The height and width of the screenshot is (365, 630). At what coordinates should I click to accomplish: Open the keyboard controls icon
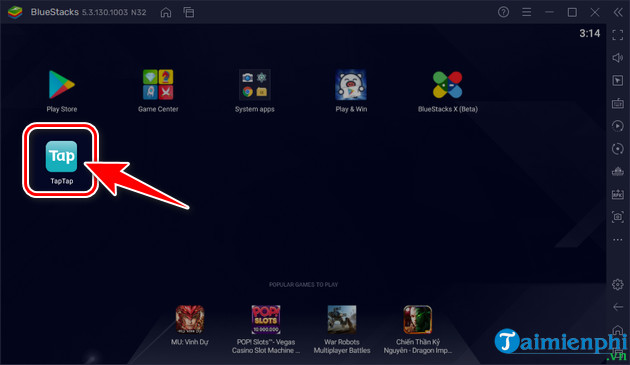pyautogui.click(x=618, y=103)
